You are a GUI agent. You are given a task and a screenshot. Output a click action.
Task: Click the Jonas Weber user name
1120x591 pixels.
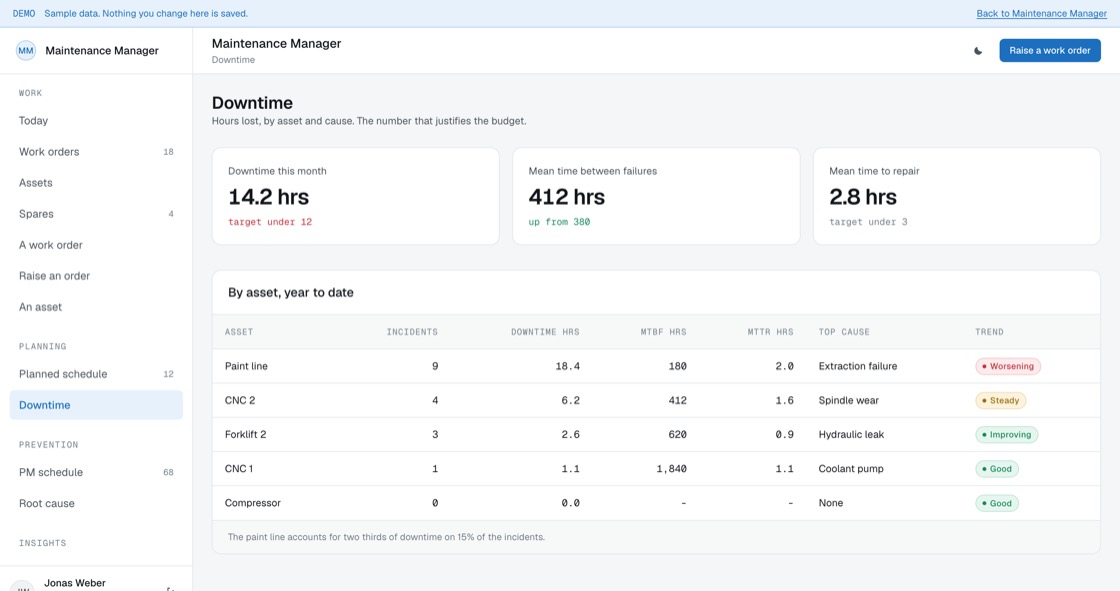click(74, 583)
